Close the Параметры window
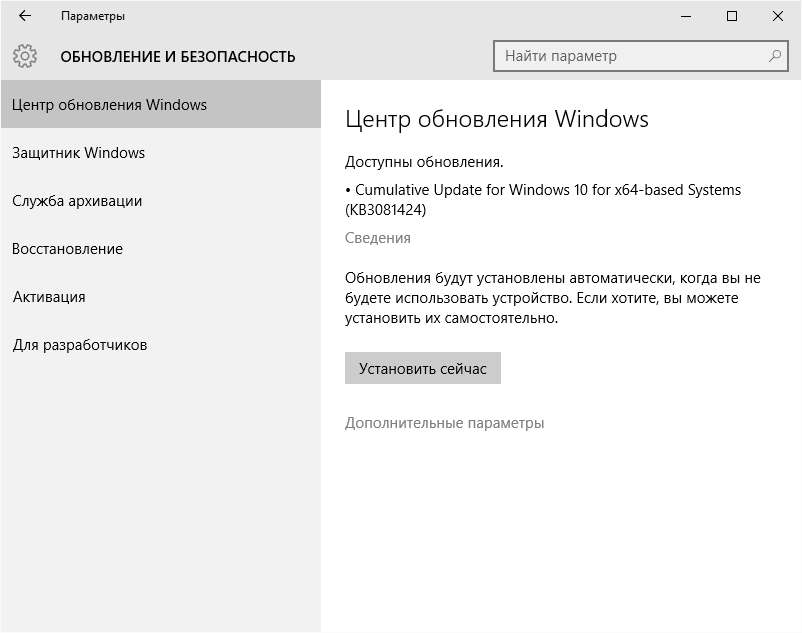This screenshot has height=633, width=802. pos(777,16)
